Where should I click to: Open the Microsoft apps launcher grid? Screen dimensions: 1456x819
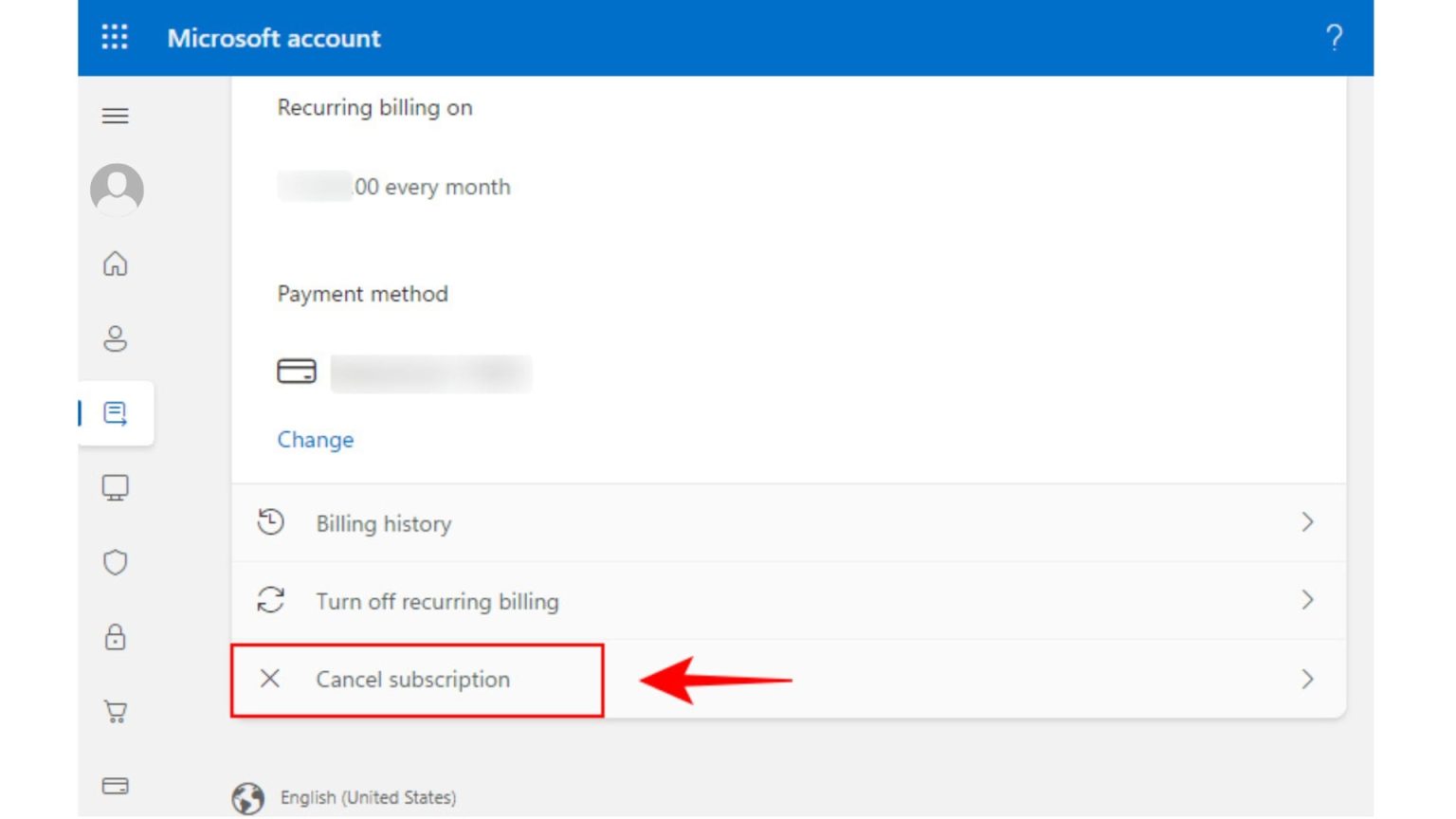tap(114, 38)
